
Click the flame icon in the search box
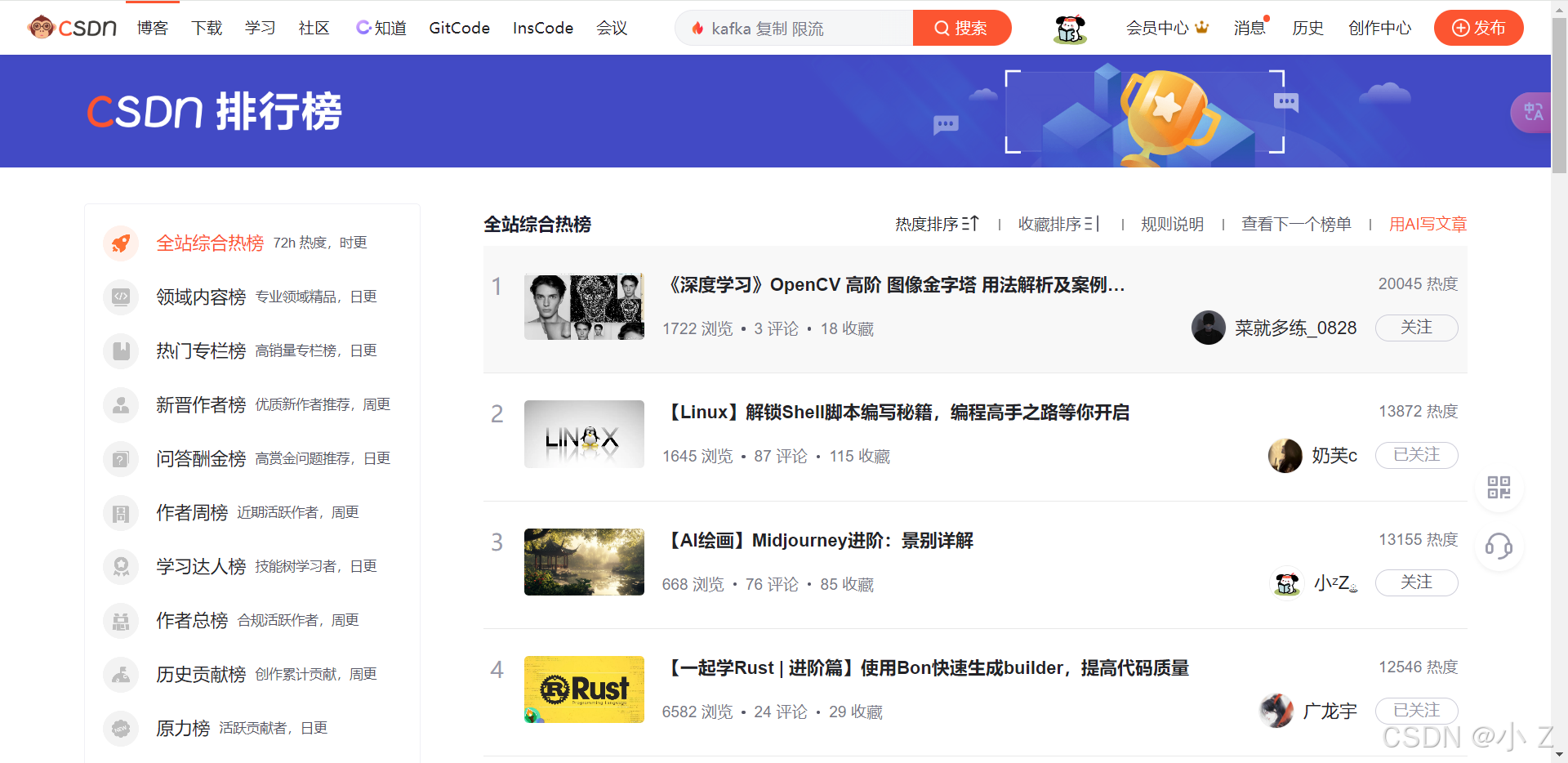tap(697, 29)
